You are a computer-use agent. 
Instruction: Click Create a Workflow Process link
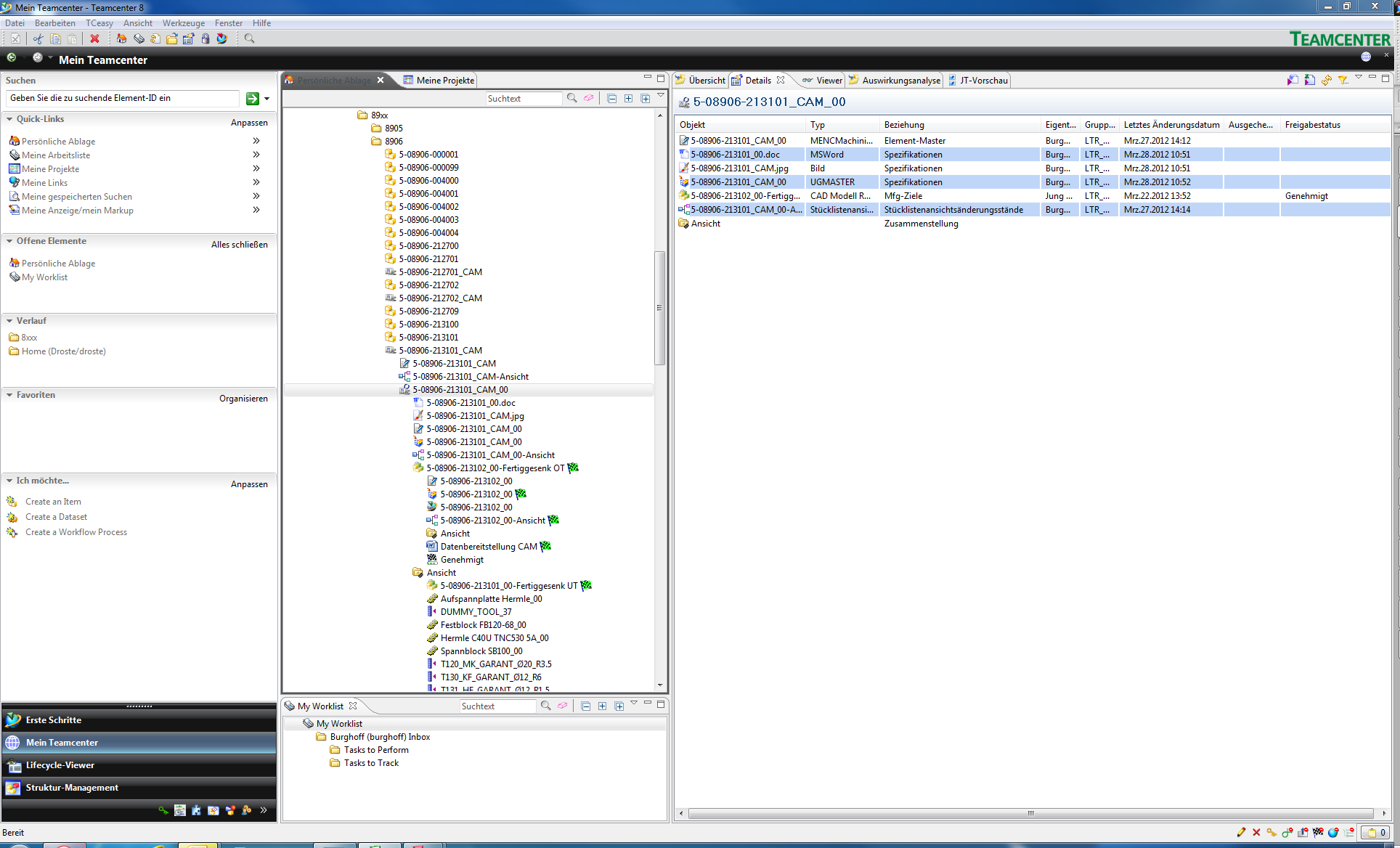(x=76, y=532)
